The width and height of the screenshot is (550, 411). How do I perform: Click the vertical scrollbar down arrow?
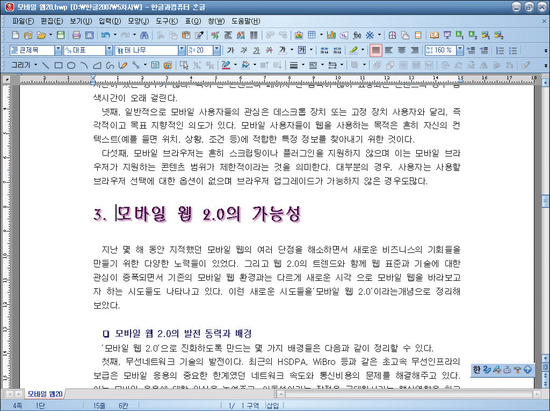click(545, 358)
